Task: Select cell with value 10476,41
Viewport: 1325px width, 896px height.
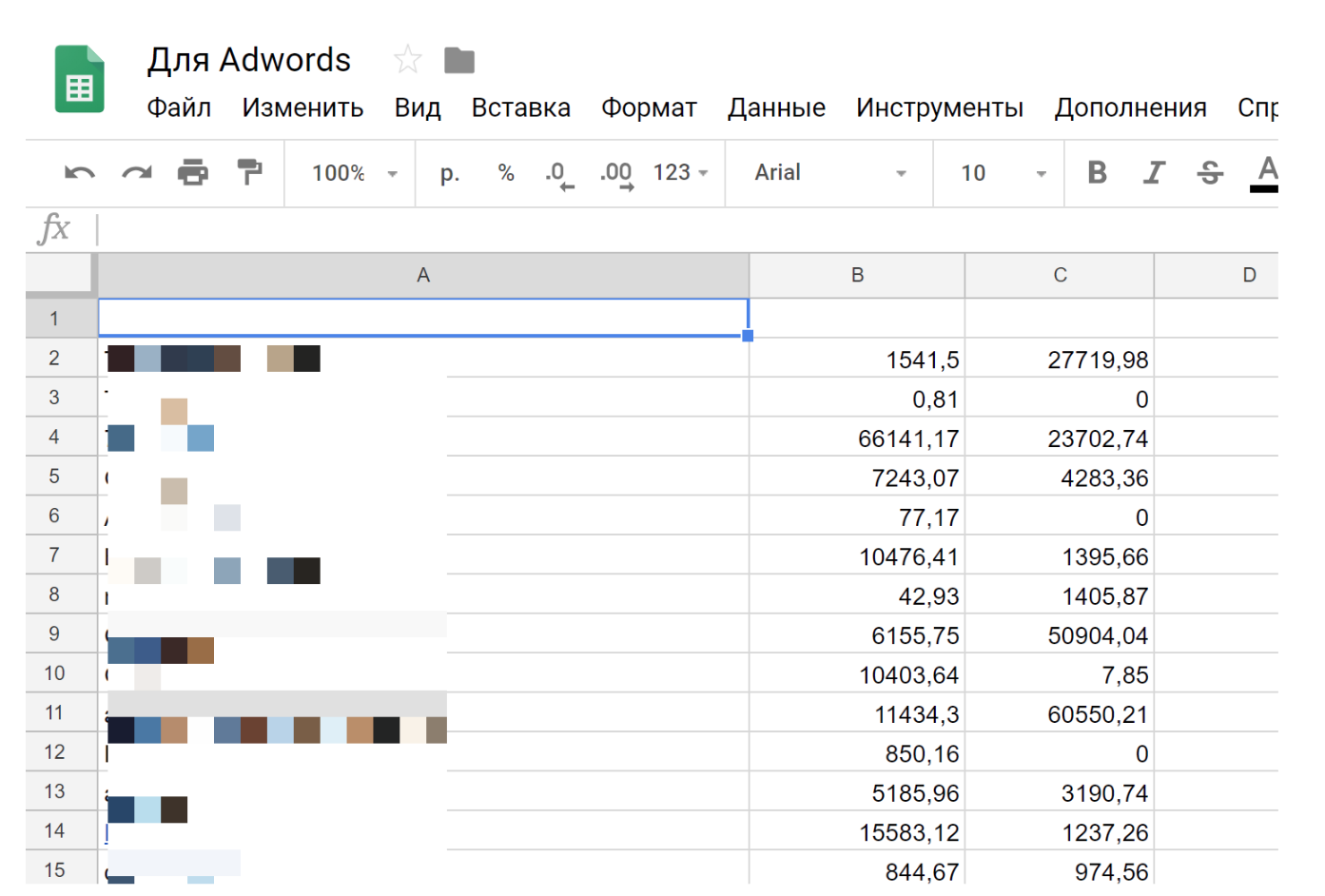Action: click(x=857, y=555)
